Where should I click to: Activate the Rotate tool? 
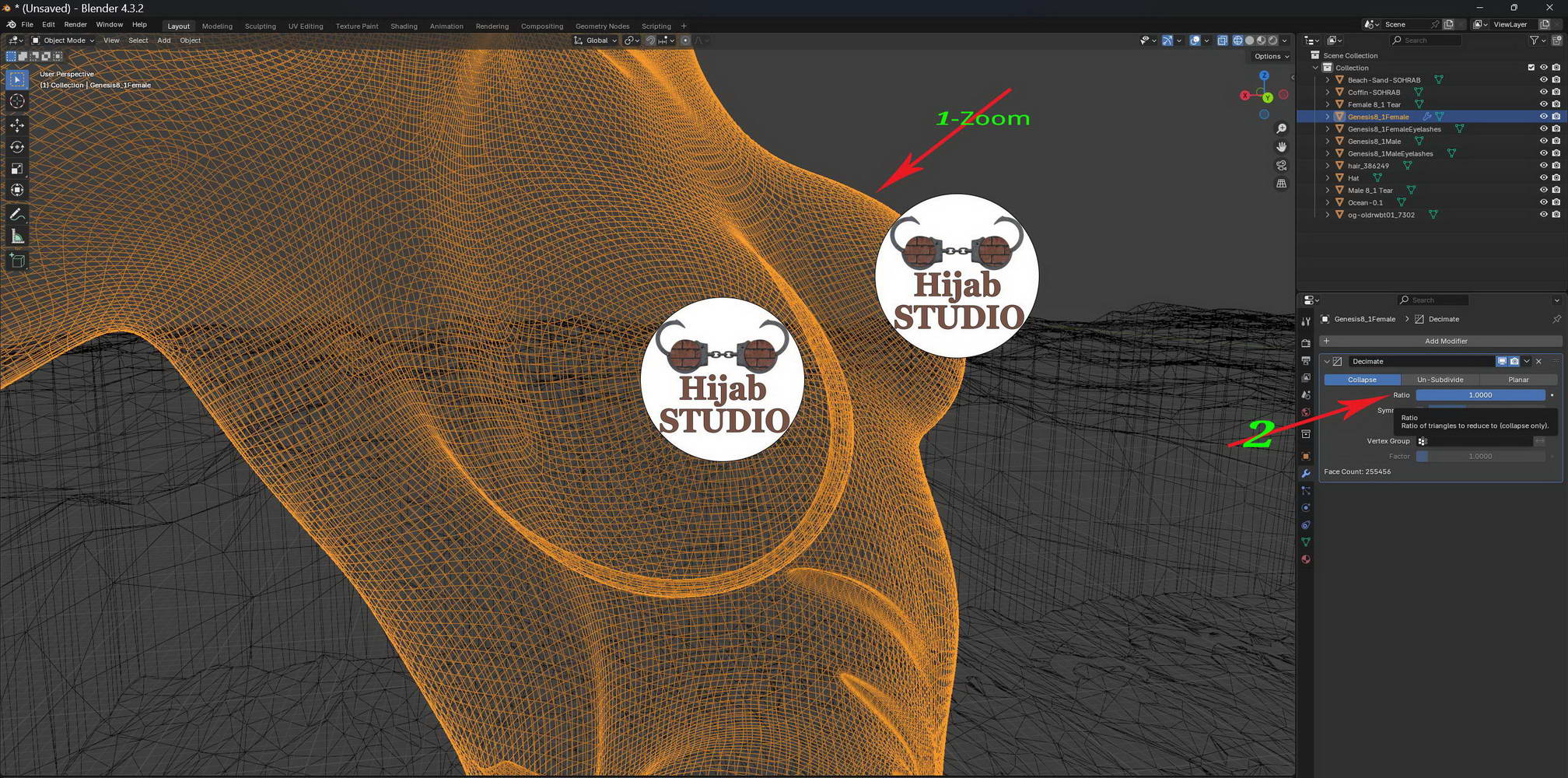(x=17, y=147)
